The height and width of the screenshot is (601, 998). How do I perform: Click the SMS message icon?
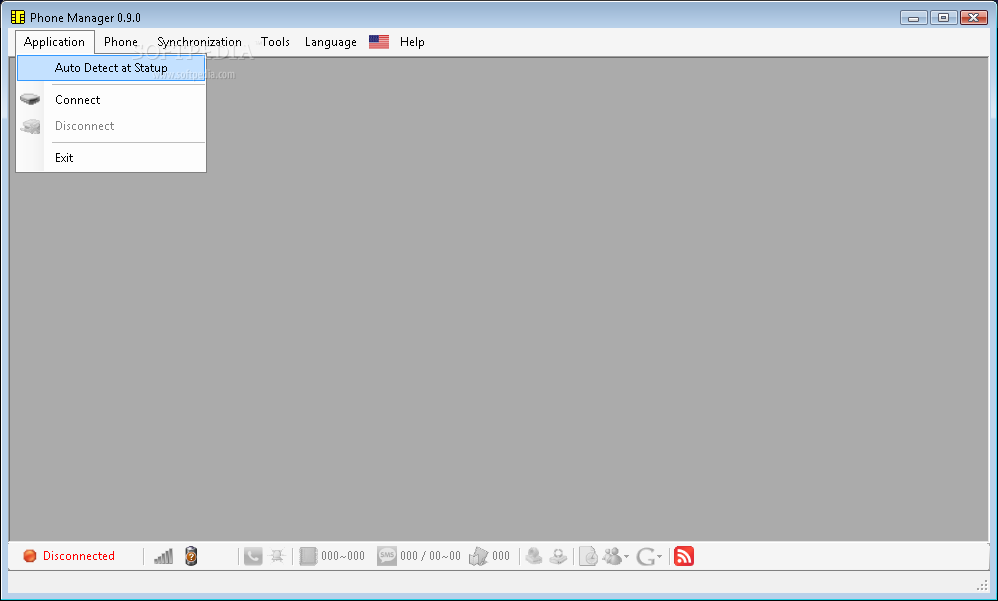(x=386, y=556)
